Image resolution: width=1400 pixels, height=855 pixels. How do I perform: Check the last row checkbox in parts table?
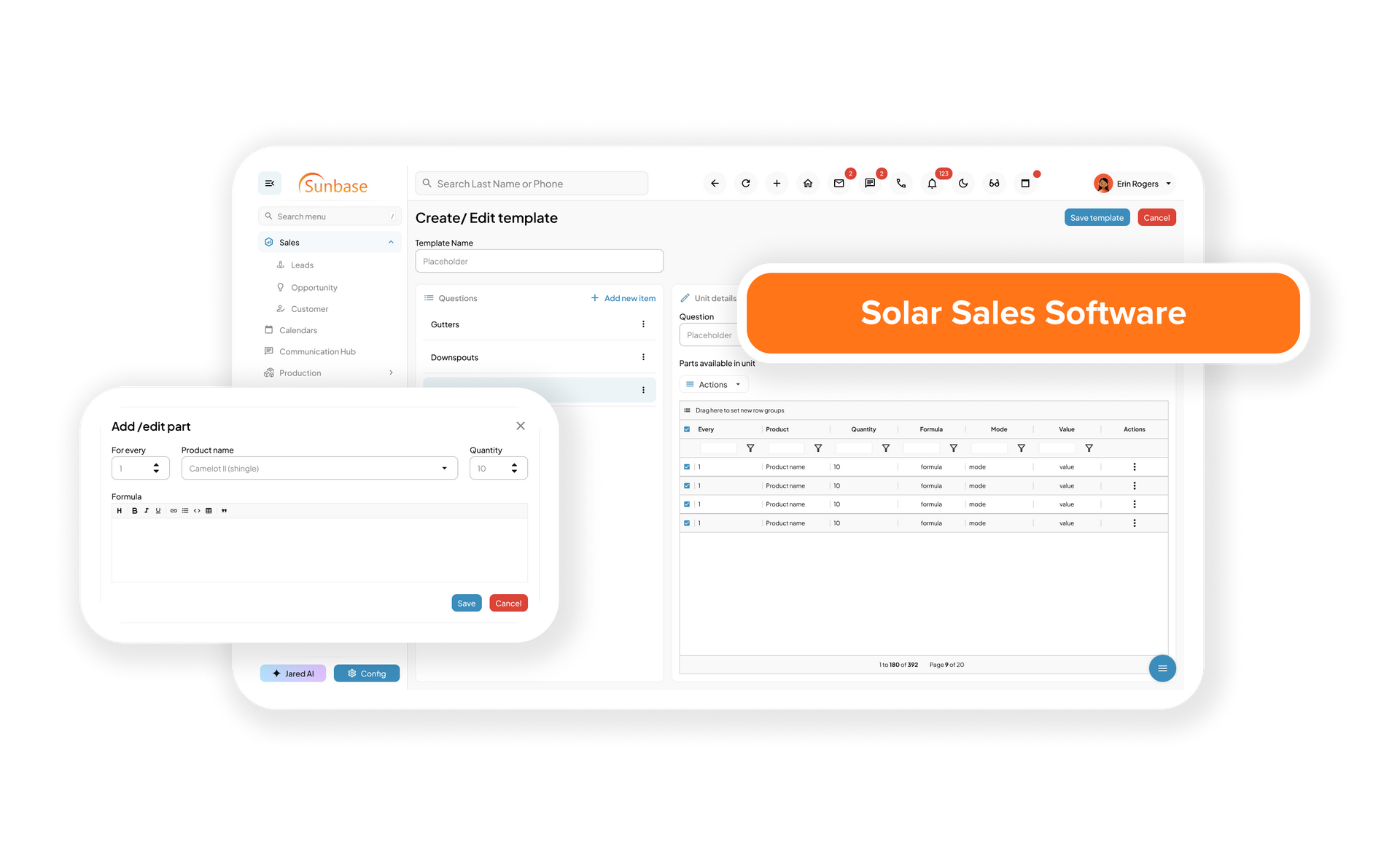[686, 523]
